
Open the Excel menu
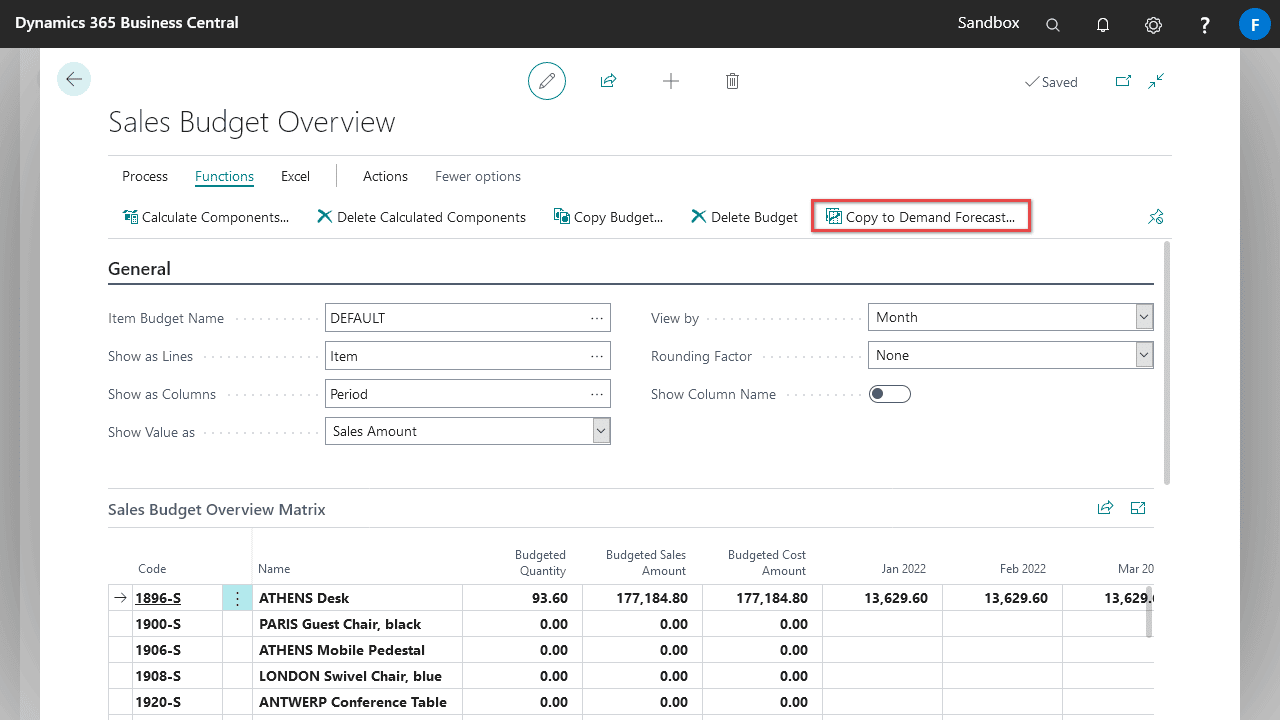click(295, 176)
